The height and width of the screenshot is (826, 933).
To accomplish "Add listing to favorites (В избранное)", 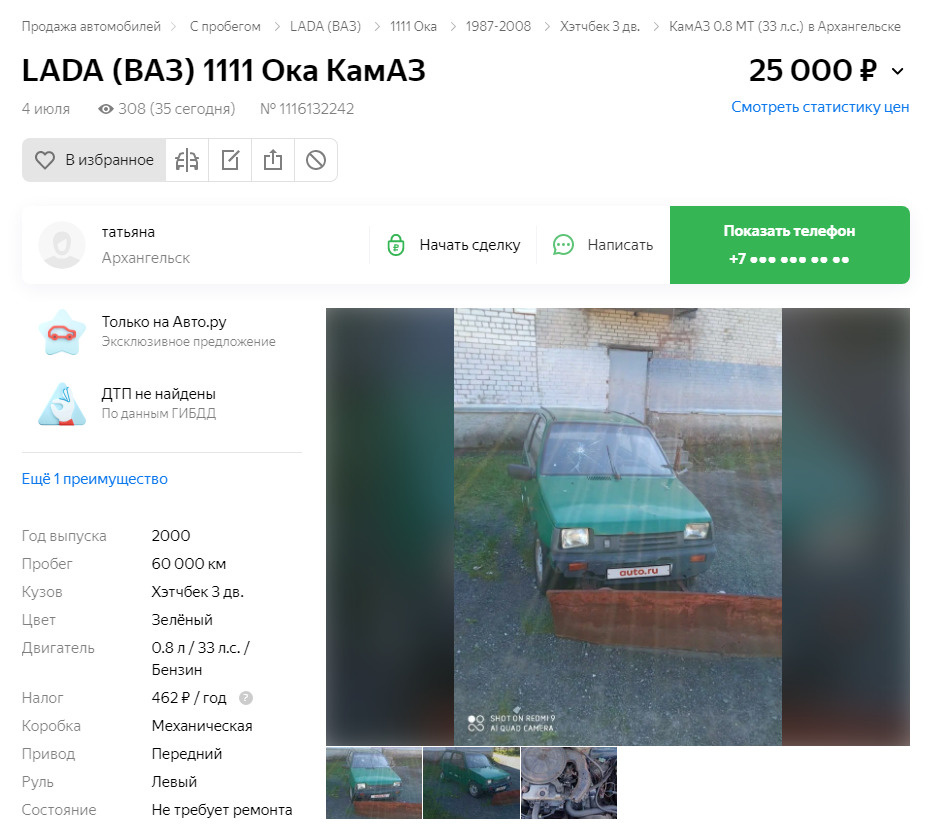I will [x=94, y=160].
